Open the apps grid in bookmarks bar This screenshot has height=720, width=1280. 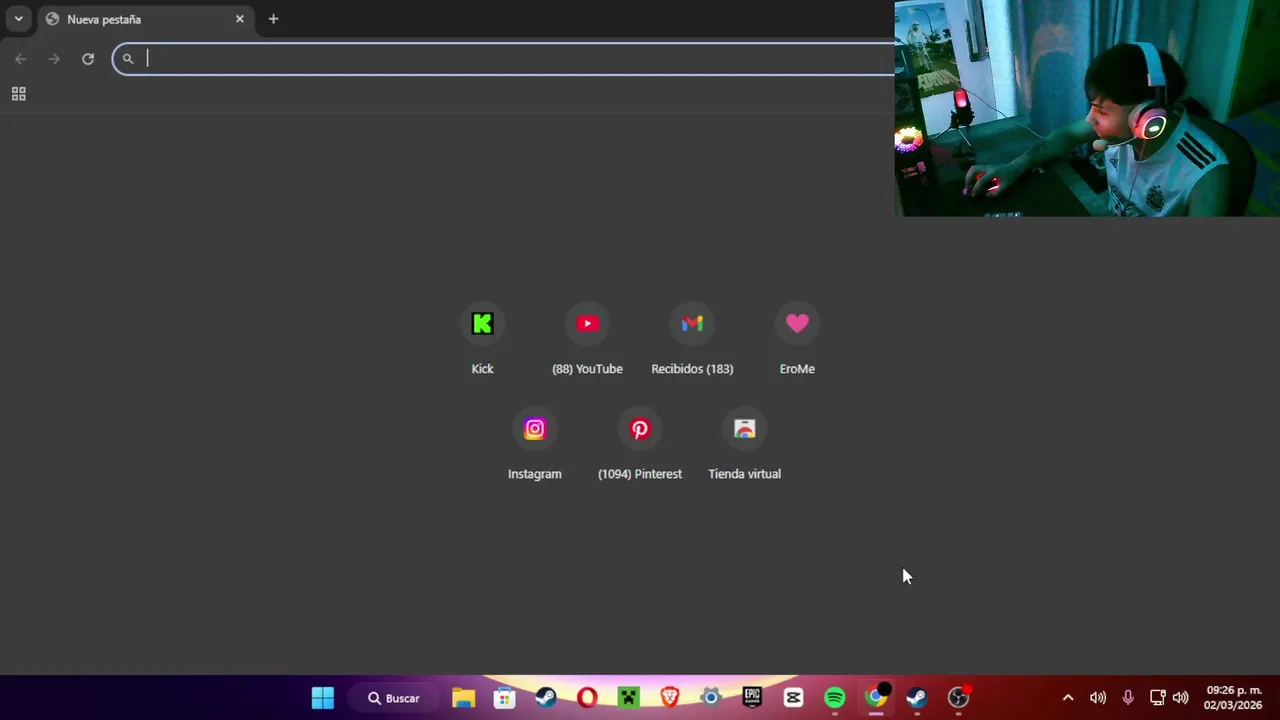[x=18, y=94]
